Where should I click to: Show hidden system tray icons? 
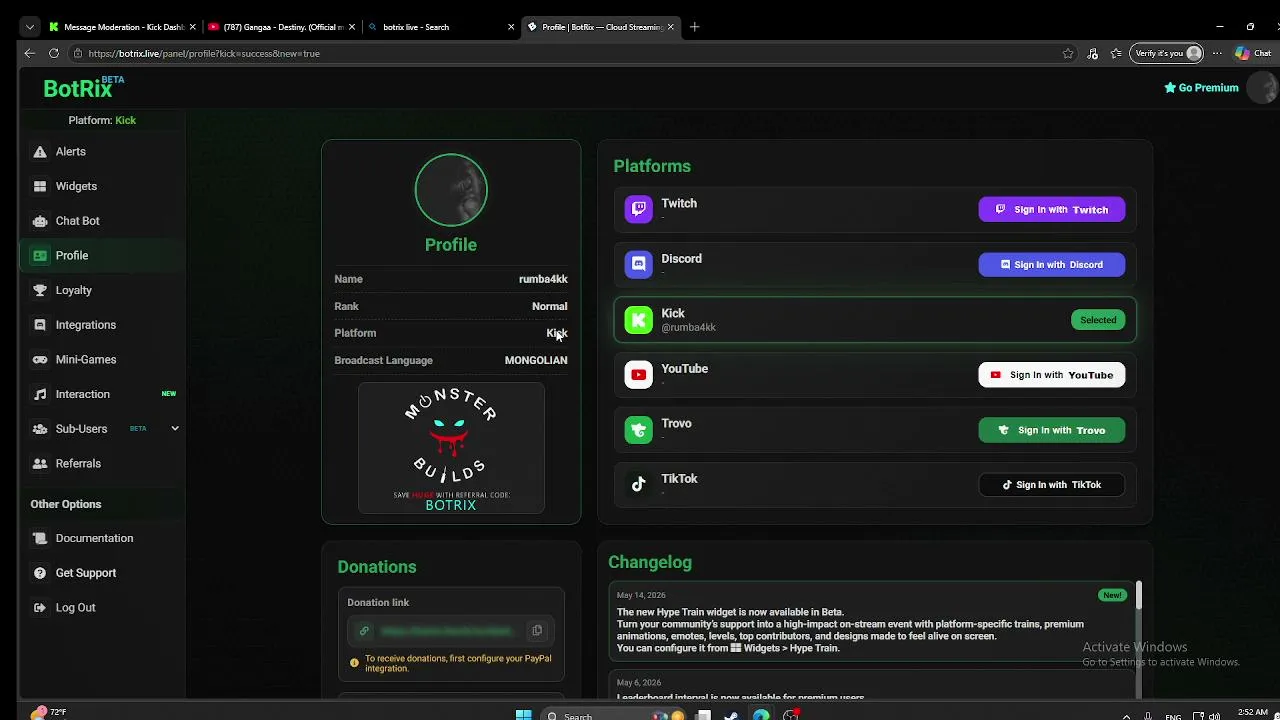click(1126, 715)
